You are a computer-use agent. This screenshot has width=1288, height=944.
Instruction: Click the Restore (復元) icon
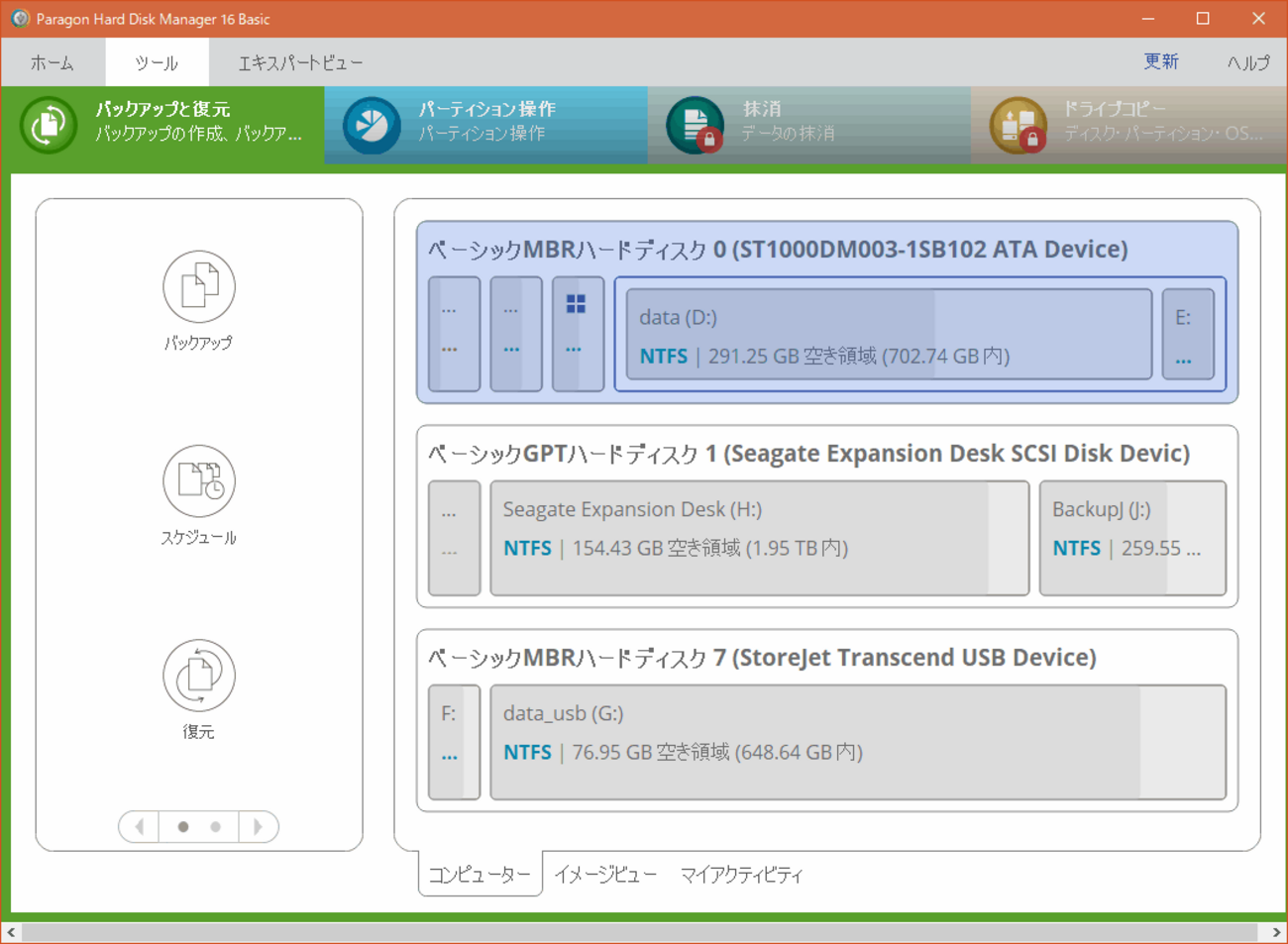pos(198,676)
